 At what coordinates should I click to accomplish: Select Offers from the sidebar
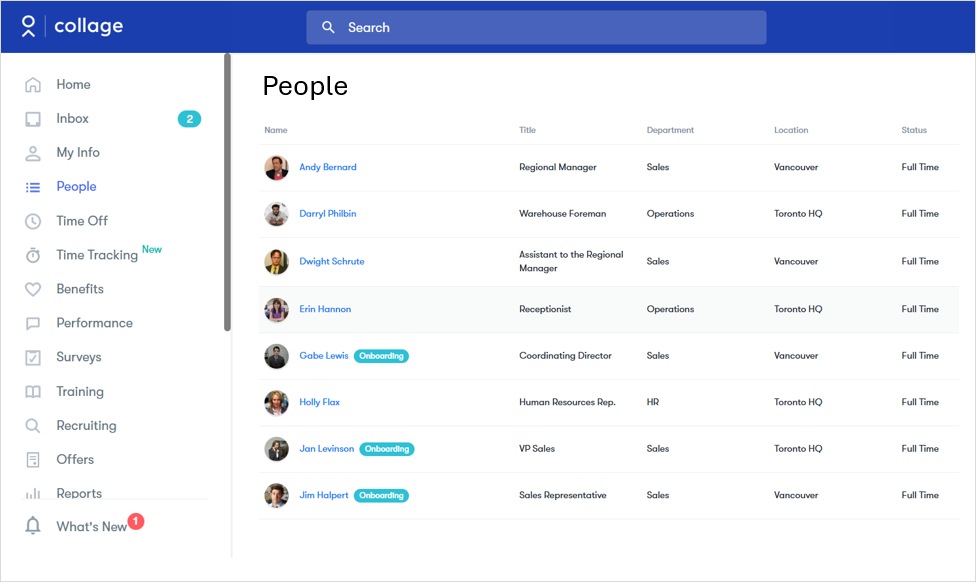[75, 460]
